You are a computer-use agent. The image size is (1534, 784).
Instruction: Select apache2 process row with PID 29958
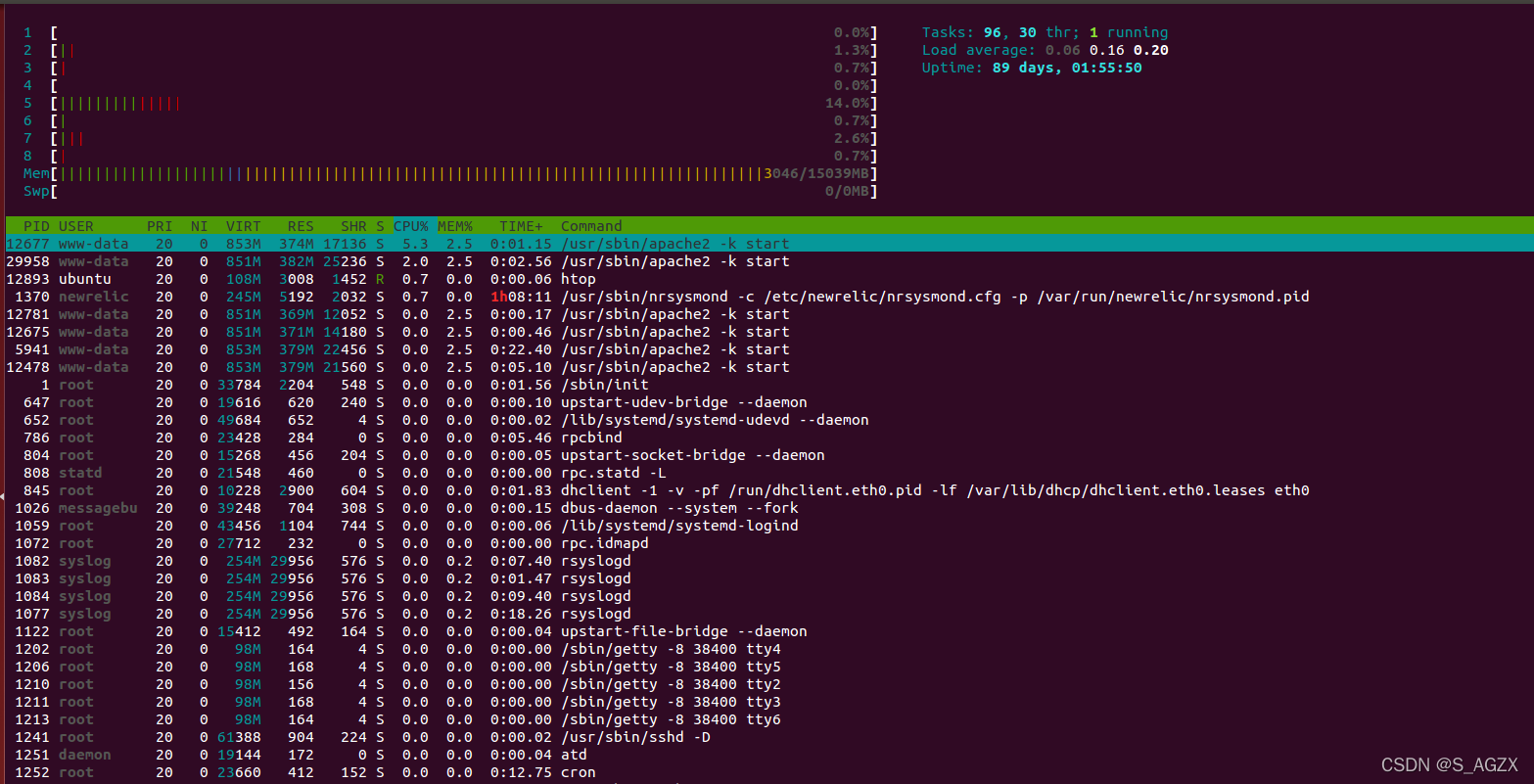769,261
